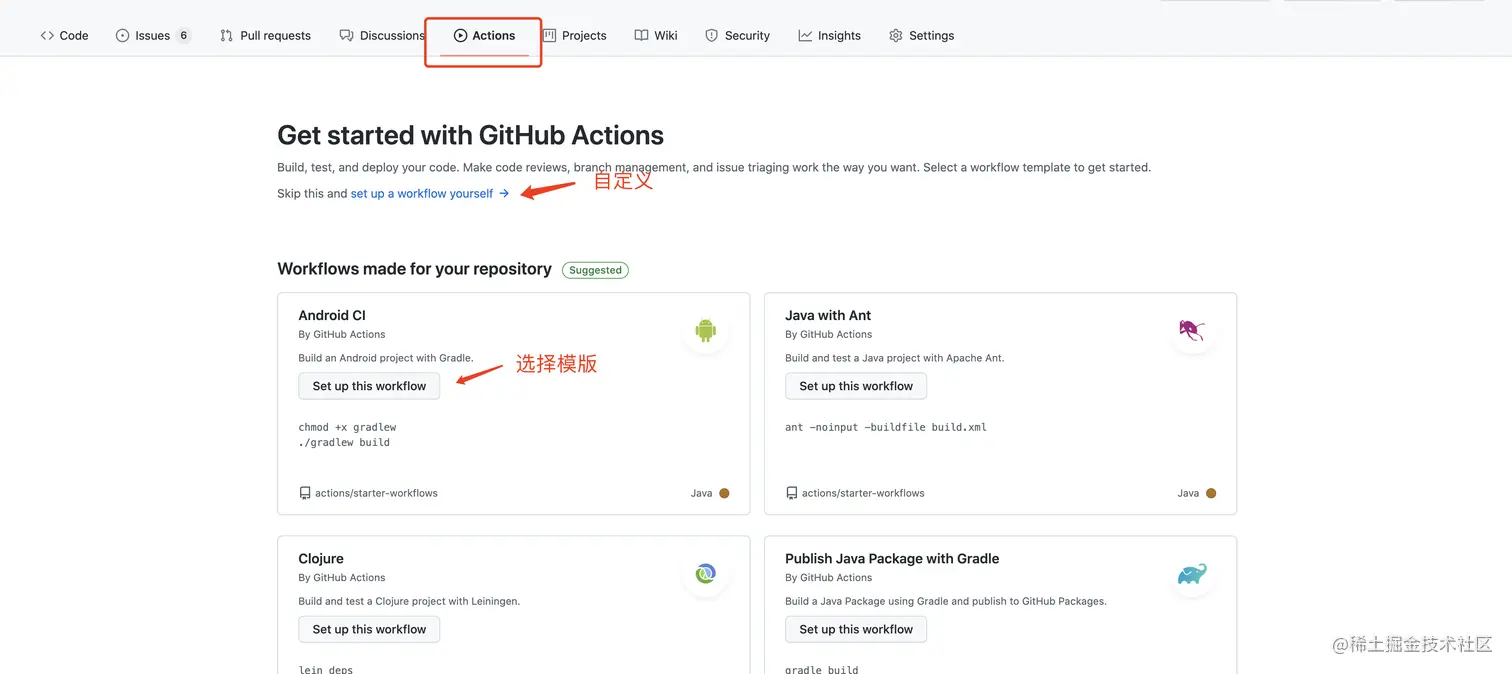Click the Wiki book icon
The height and width of the screenshot is (674, 1512).
pyautogui.click(x=641, y=35)
